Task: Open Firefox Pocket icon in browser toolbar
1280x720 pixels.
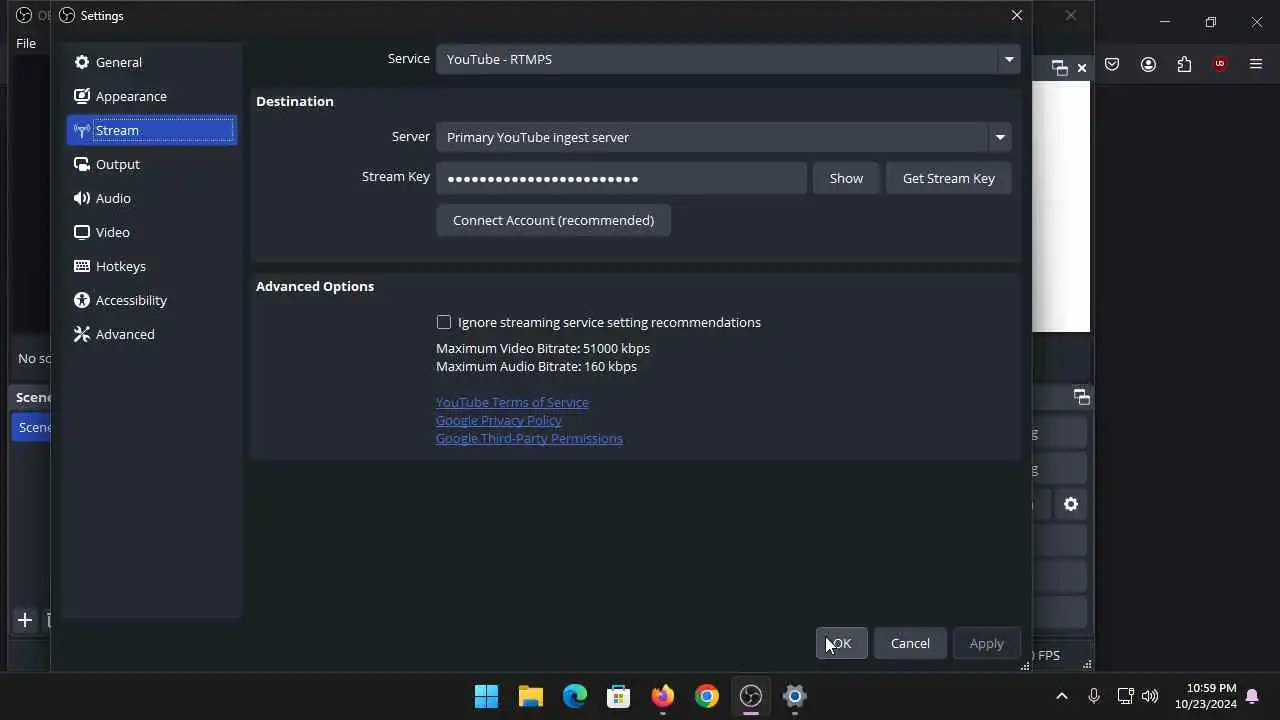Action: [x=1112, y=64]
